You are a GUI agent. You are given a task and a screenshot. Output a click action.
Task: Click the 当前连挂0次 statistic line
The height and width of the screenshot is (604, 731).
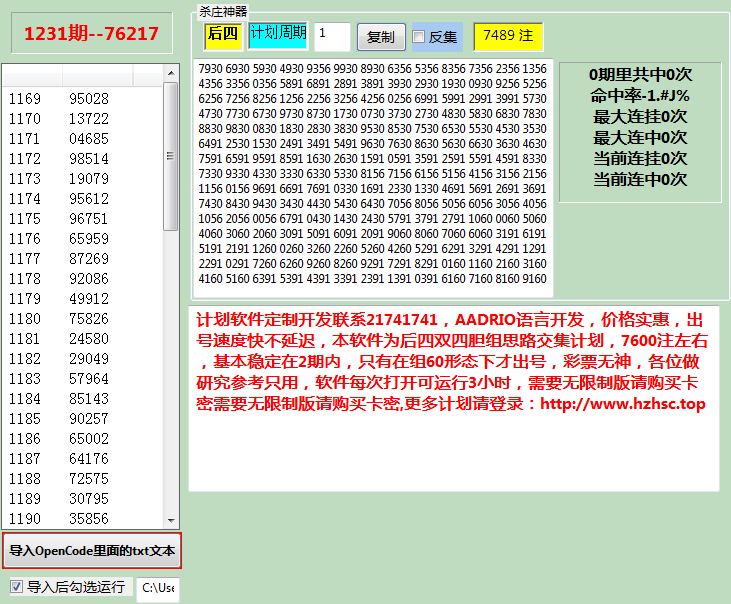(x=640, y=158)
